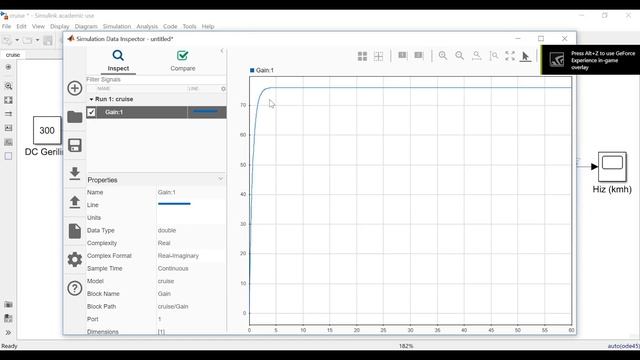Screen dimensions: 640x360
Task: Open the Simulink Tools menu
Action: pos(189,26)
